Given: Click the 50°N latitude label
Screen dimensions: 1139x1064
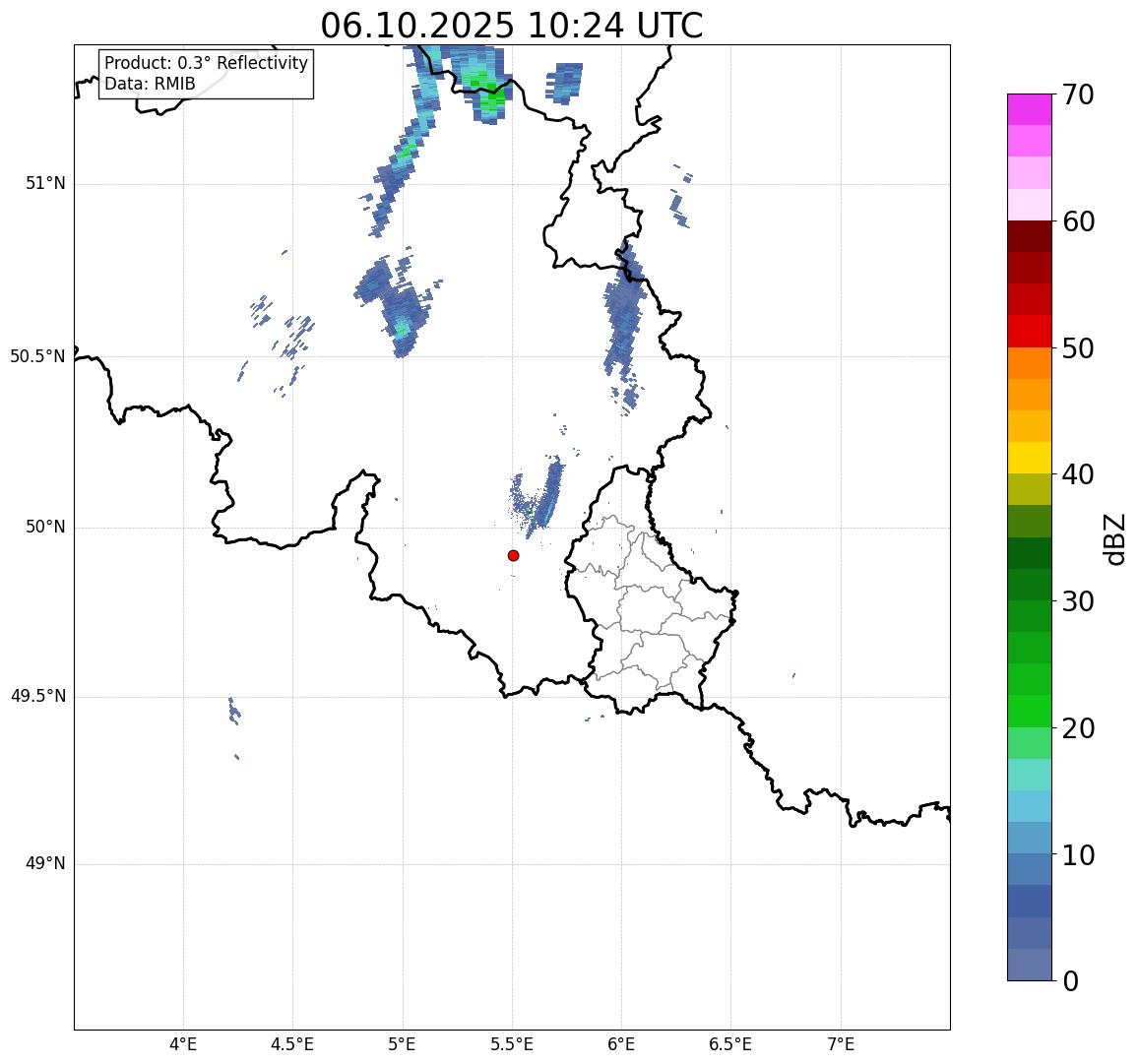Looking at the screenshot, I should [45, 528].
